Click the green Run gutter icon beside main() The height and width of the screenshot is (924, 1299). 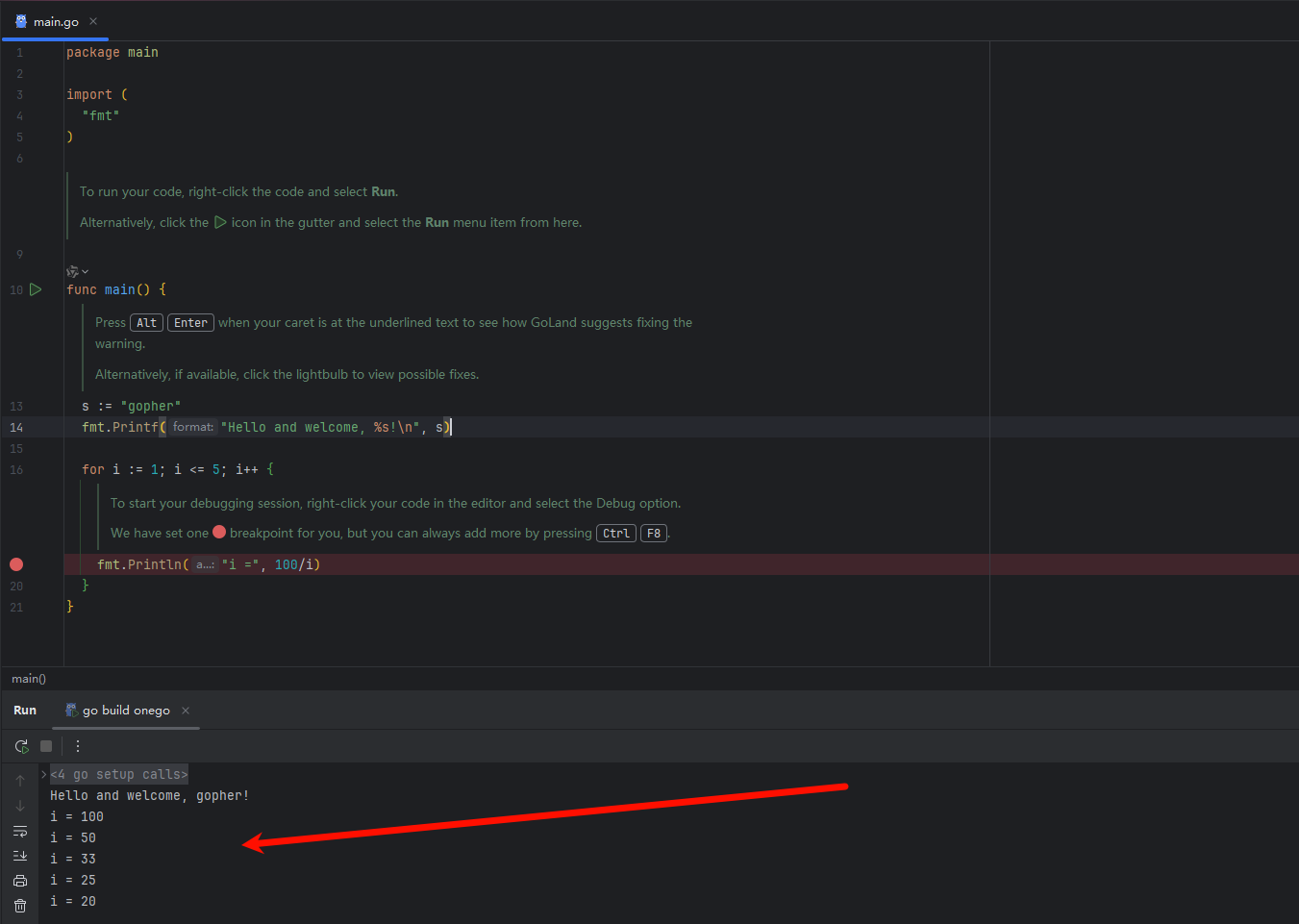[x=36, y=289]
